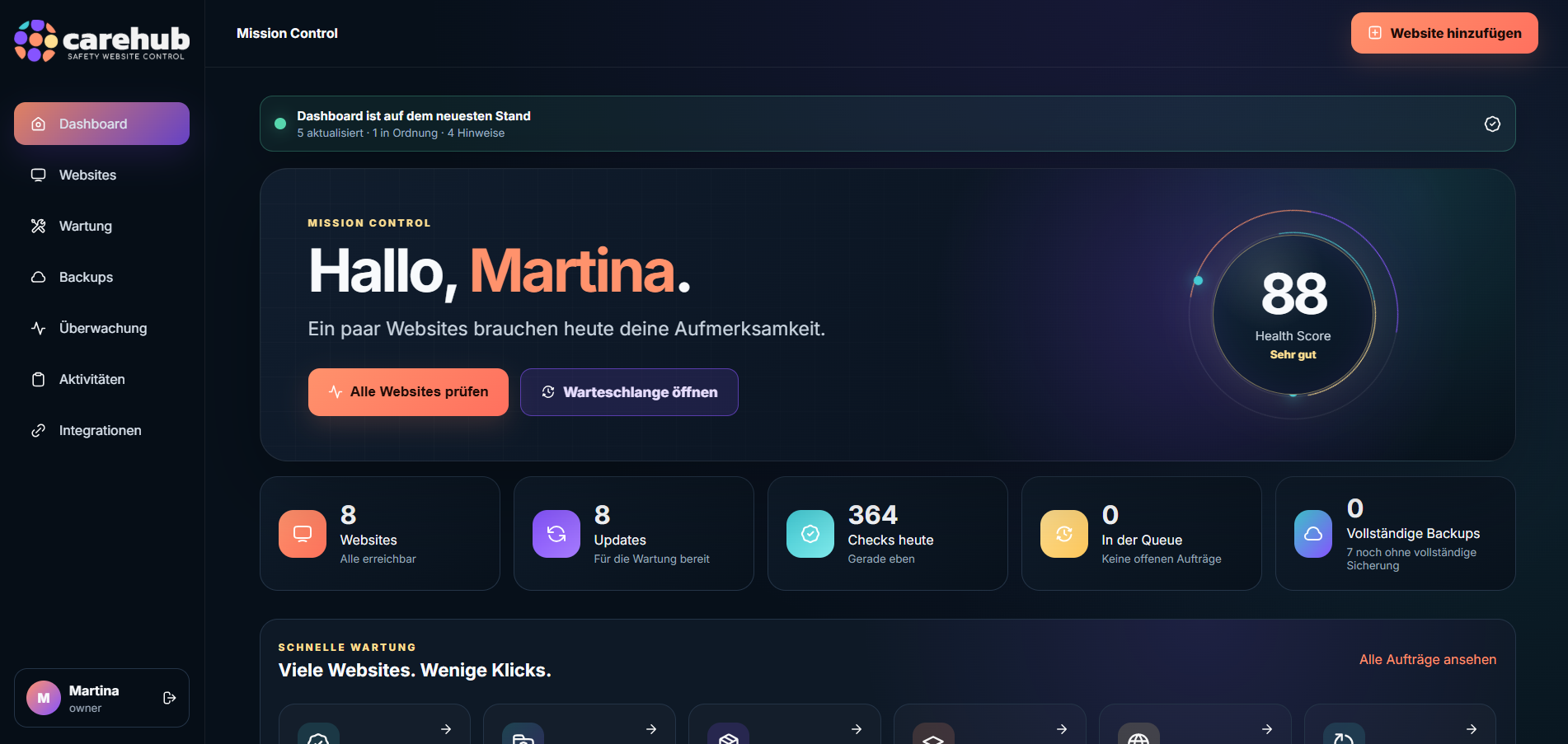
Task: Click the clipboard icon next to Aktivitäten
Action: pyautogui.click(x=38, y=379)
